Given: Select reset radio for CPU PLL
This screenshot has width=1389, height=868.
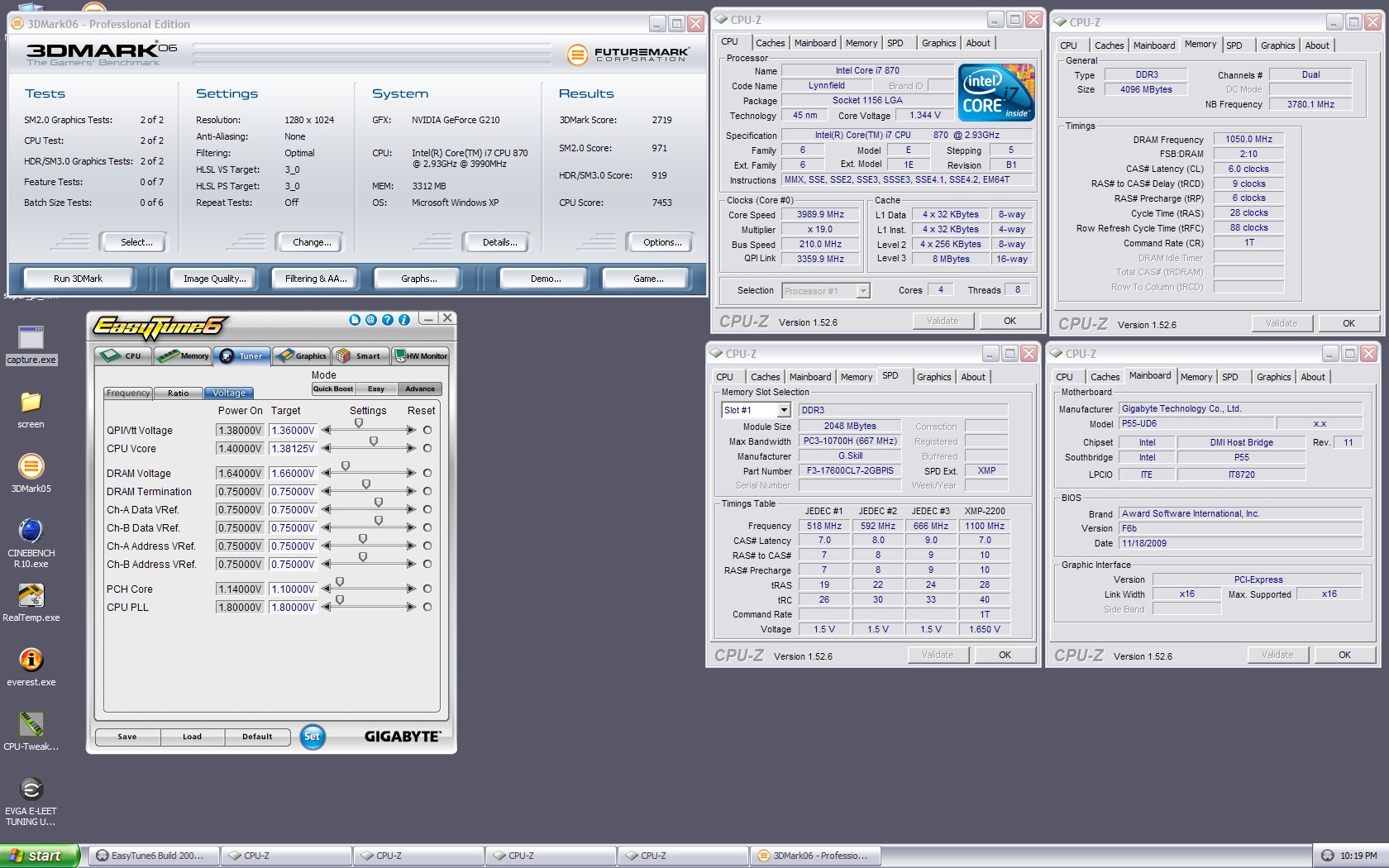Looking at the screenshot, I should pyautogui.click(x=427, y=607).
